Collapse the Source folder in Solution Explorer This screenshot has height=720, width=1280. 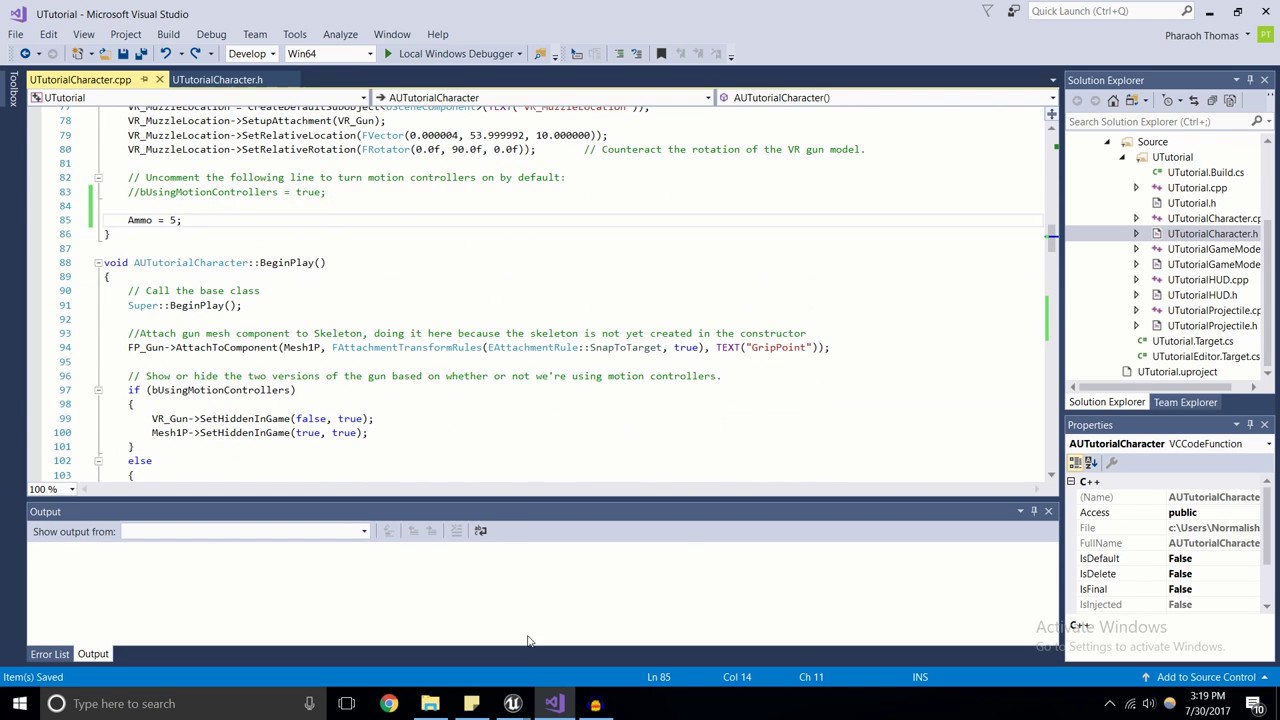coord(1107,142)
